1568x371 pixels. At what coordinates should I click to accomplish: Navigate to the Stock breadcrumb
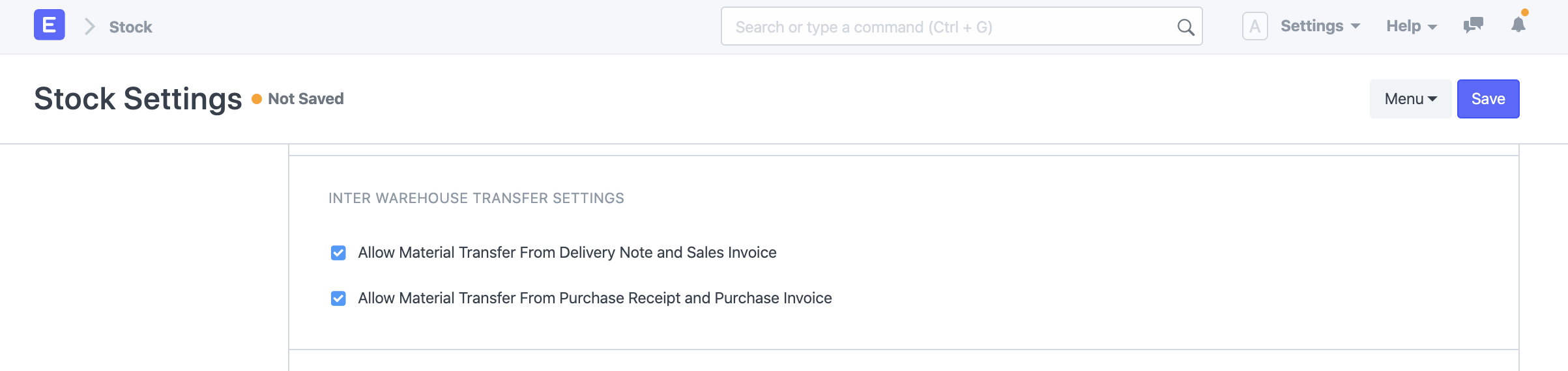coord(130,27)
